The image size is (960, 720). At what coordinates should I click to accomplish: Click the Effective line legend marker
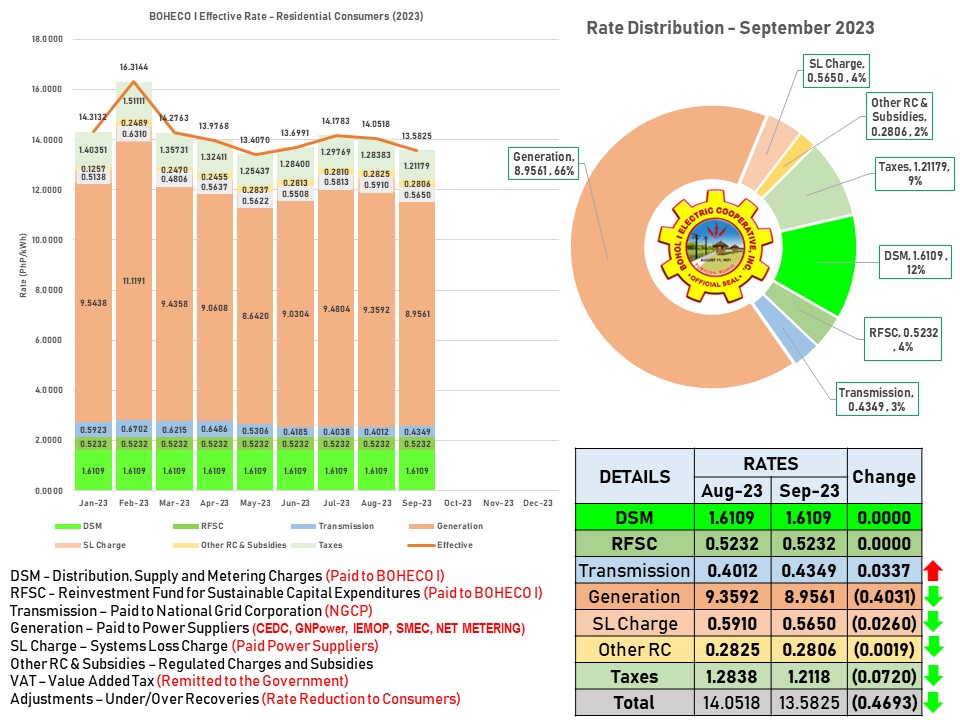(426, 545)
